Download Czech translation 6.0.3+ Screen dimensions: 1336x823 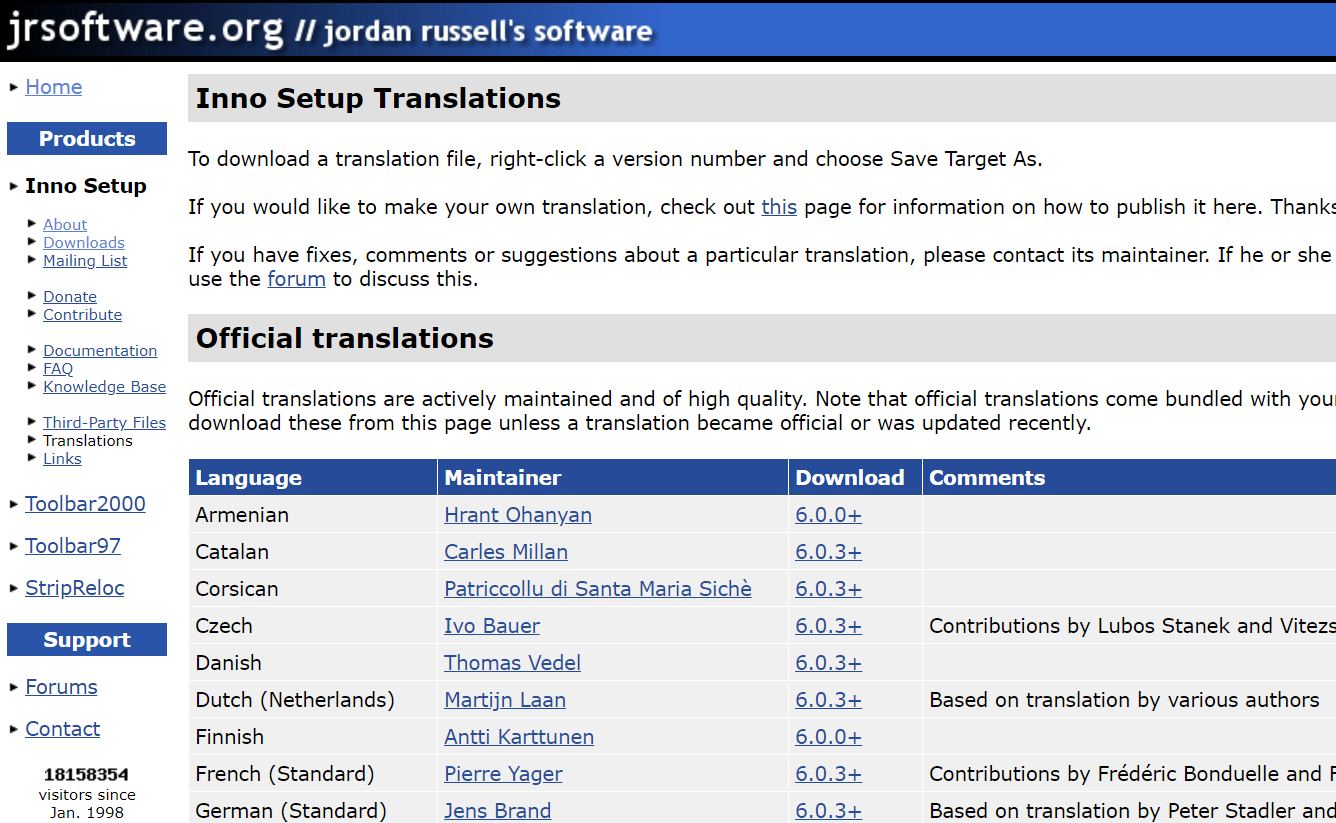point(828,626)
